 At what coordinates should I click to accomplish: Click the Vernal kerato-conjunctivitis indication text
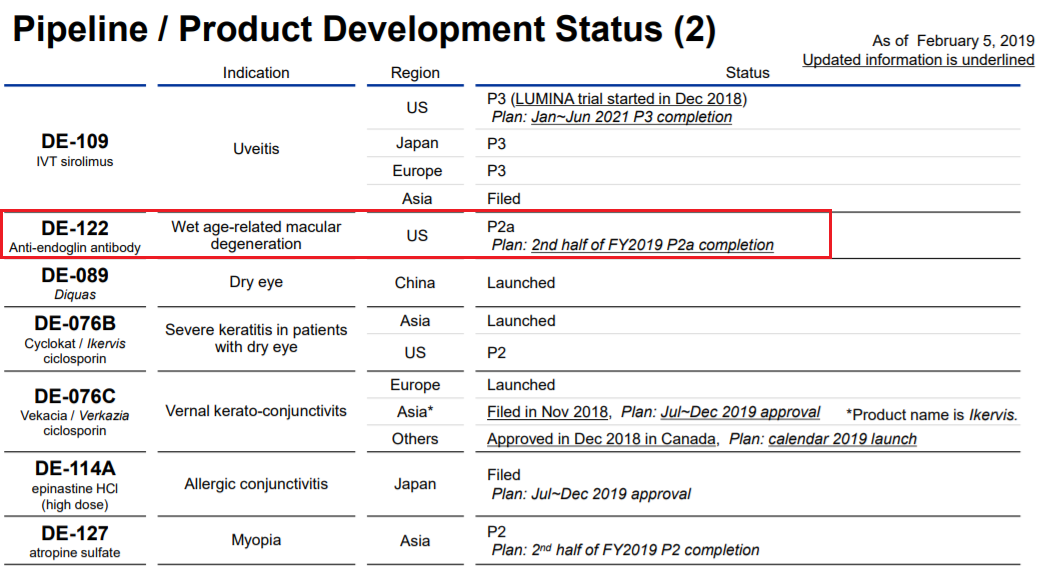[x=256, y=411]
